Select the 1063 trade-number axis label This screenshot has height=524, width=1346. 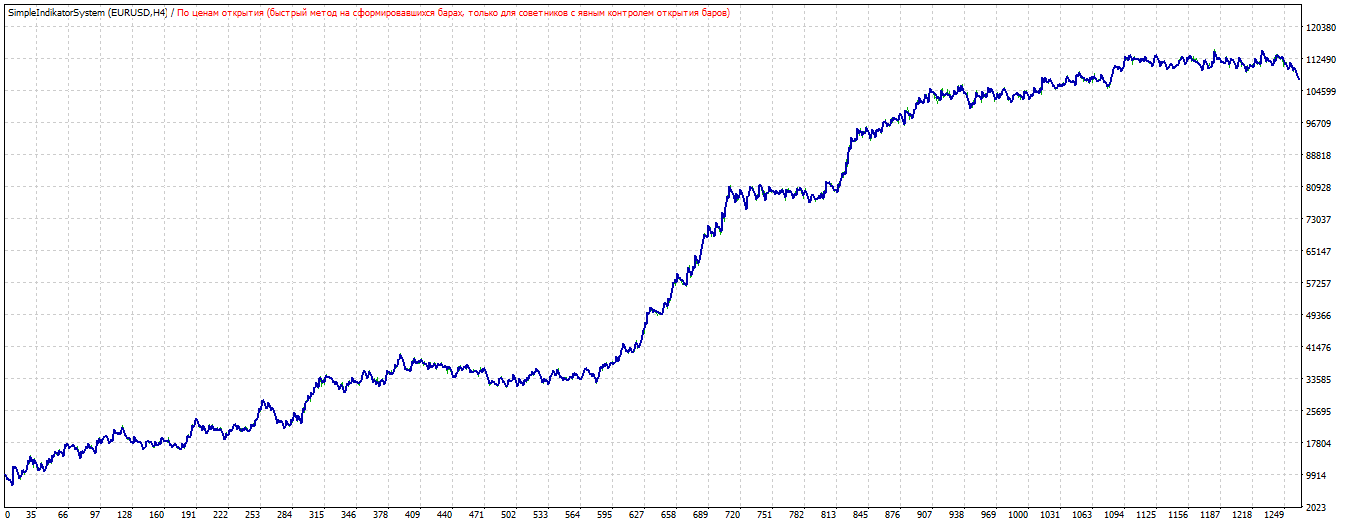(x=1082, y=516)
